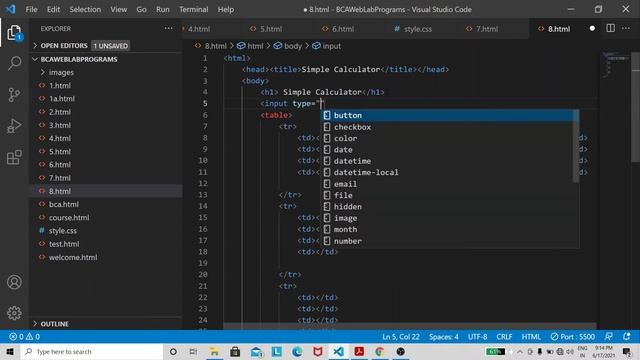Click HTML language mode indicator
Screen dimensions: 640x360
pyautogui.click(x=531, y=337)
